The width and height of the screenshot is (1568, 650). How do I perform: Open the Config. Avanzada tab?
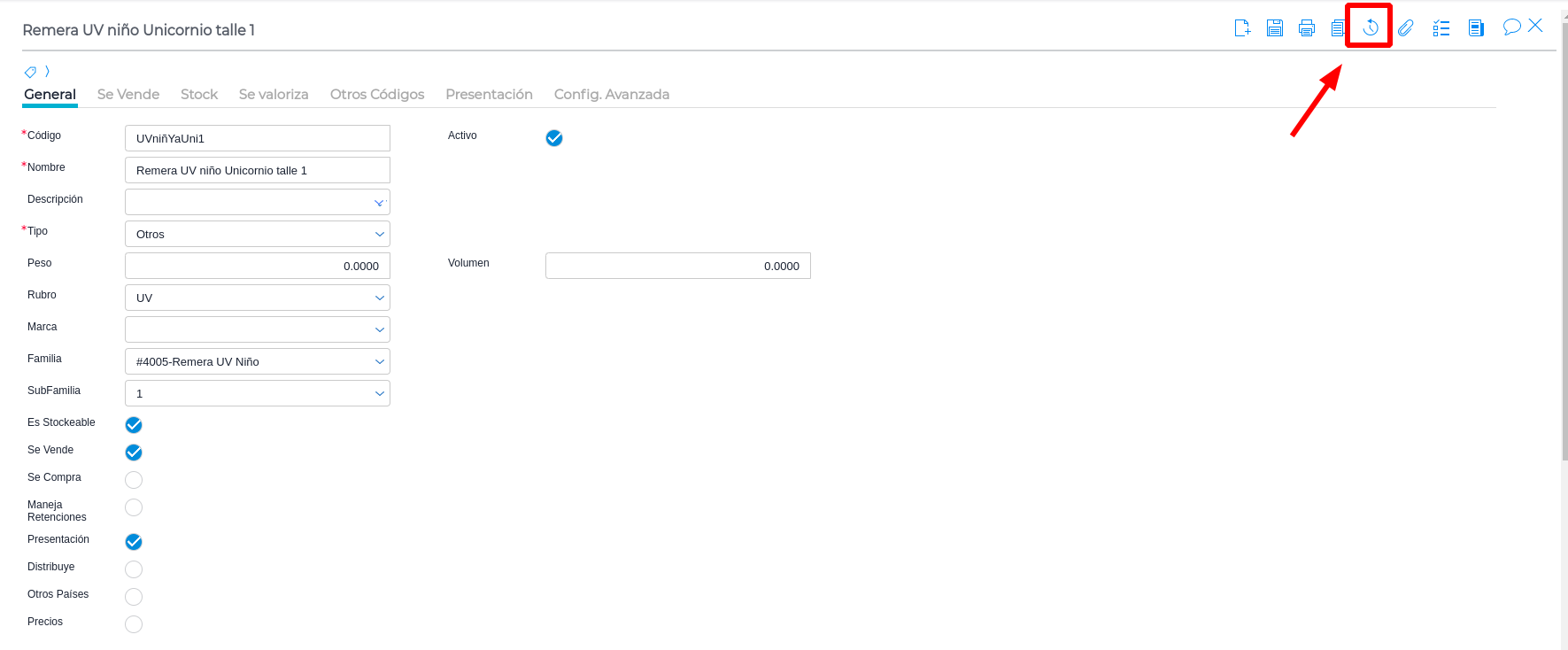(x=612, y=94)
